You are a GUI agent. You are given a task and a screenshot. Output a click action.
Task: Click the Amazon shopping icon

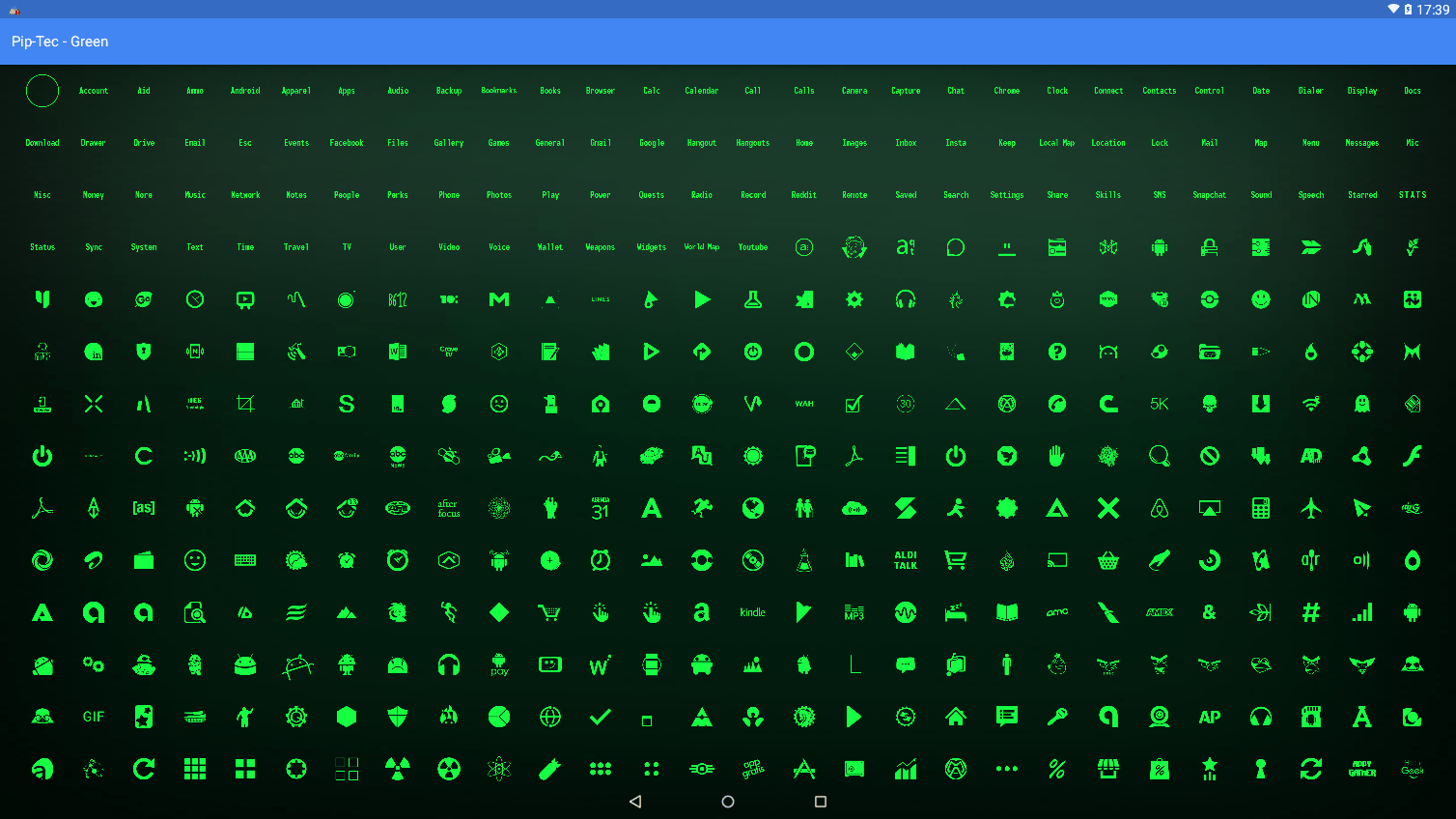[x=702, y=612]
